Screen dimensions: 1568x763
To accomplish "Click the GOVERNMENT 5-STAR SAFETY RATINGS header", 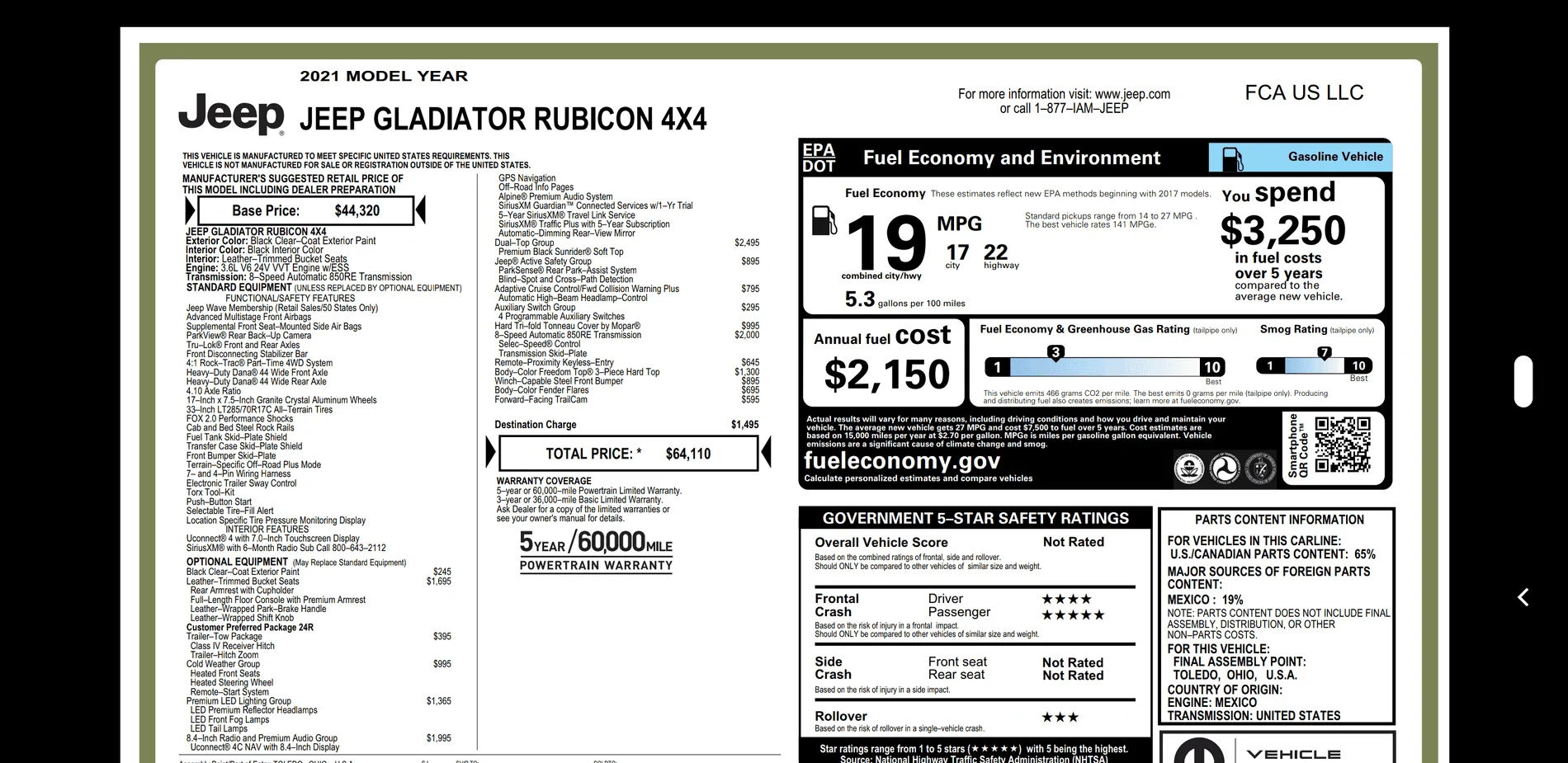I will [x=975, y=518].
